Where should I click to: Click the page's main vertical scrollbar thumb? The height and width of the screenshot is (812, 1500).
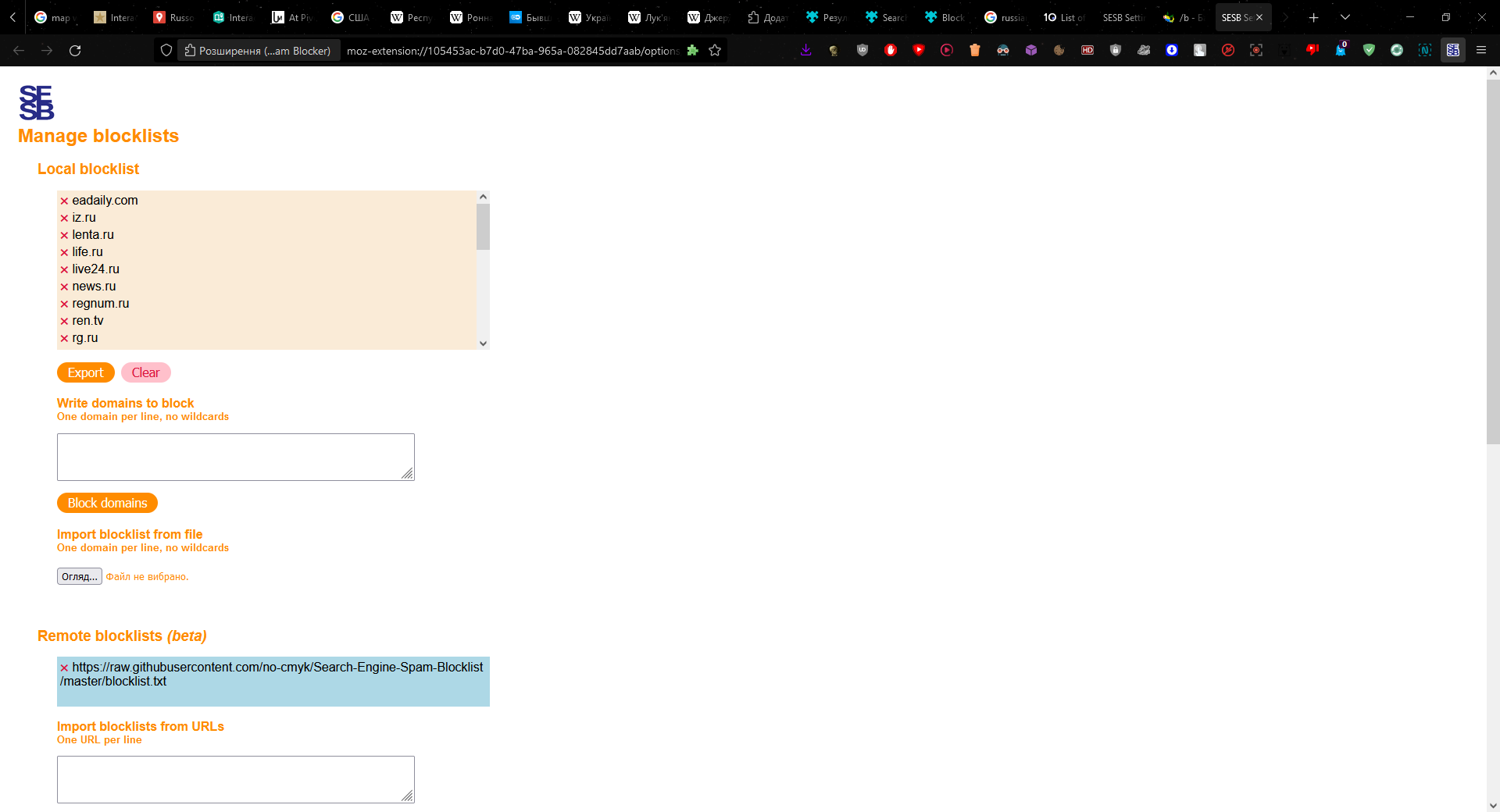[1493, 262]
